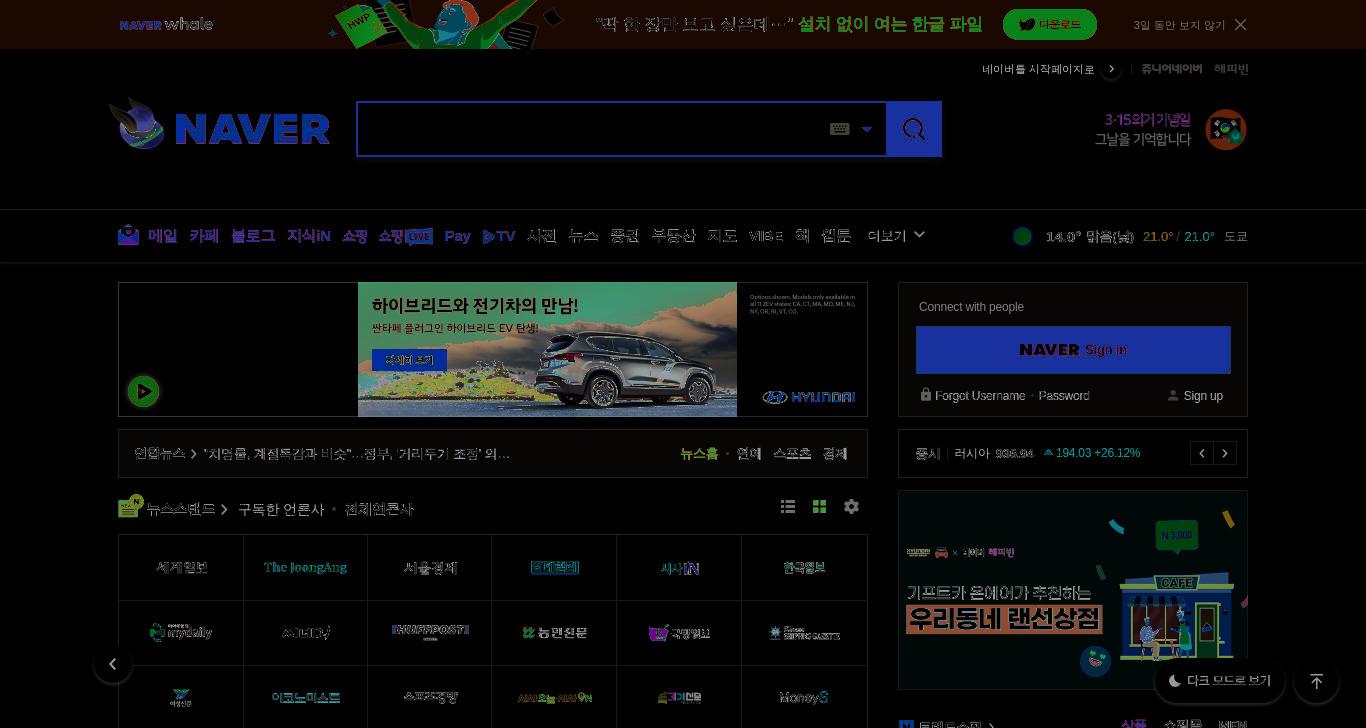
Task: Click the Forgot Username link
Action: tap(980, 396)
